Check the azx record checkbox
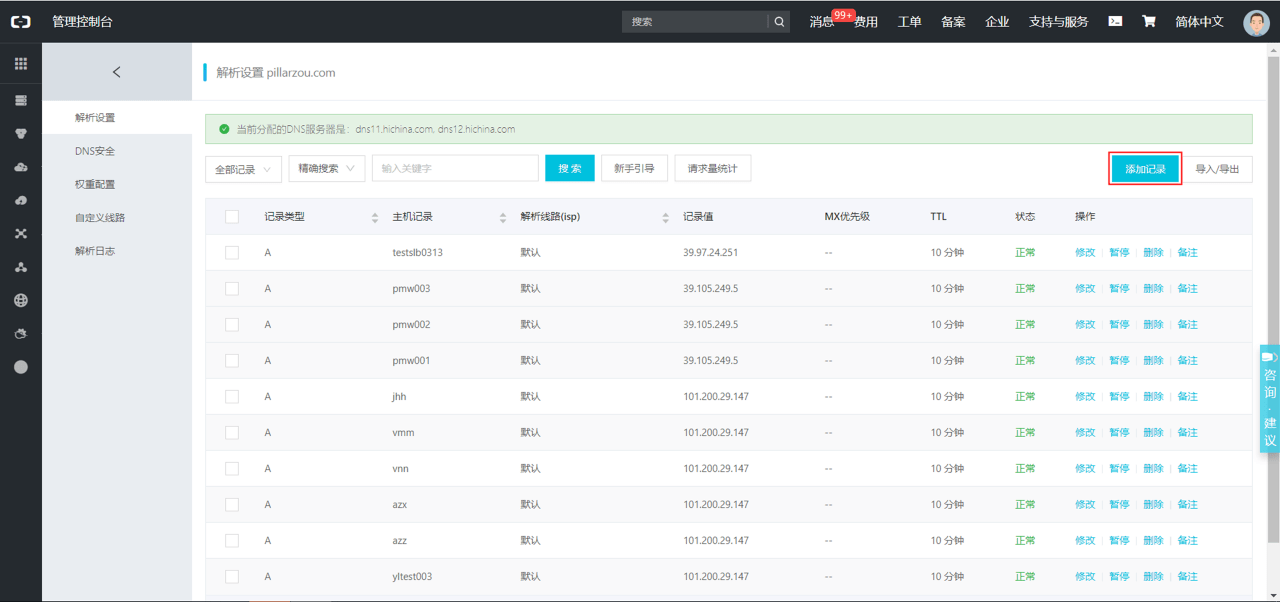This screenshot has width=1280, height=602. [x=232, y=505]
